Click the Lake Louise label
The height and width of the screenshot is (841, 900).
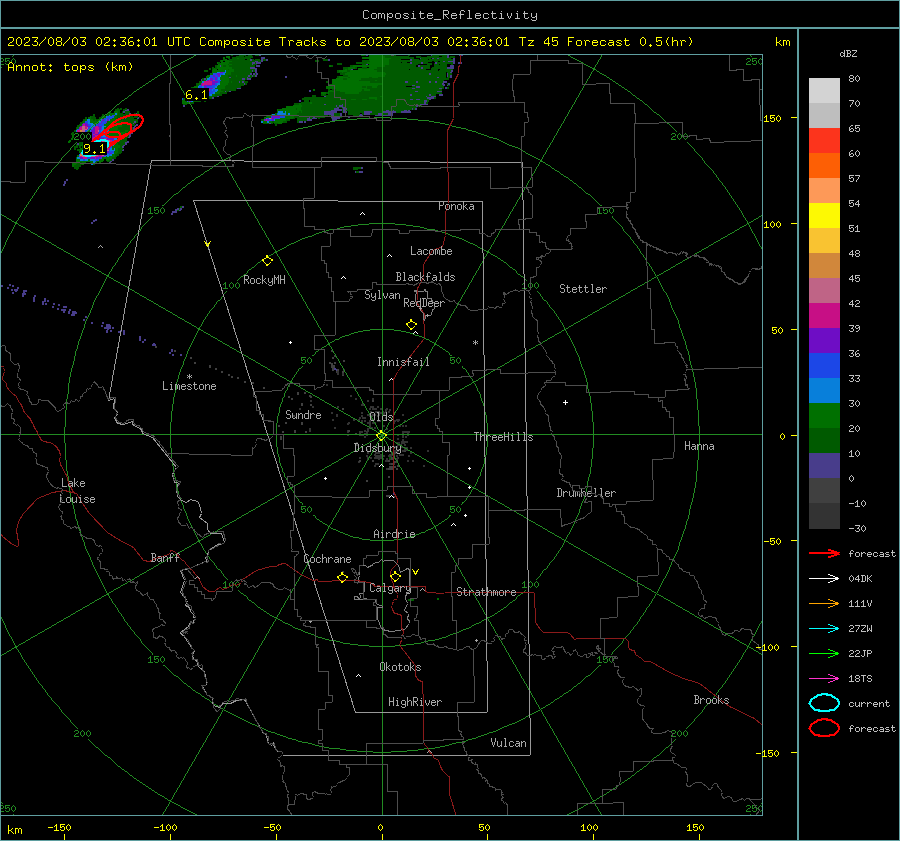coord(77,491)
